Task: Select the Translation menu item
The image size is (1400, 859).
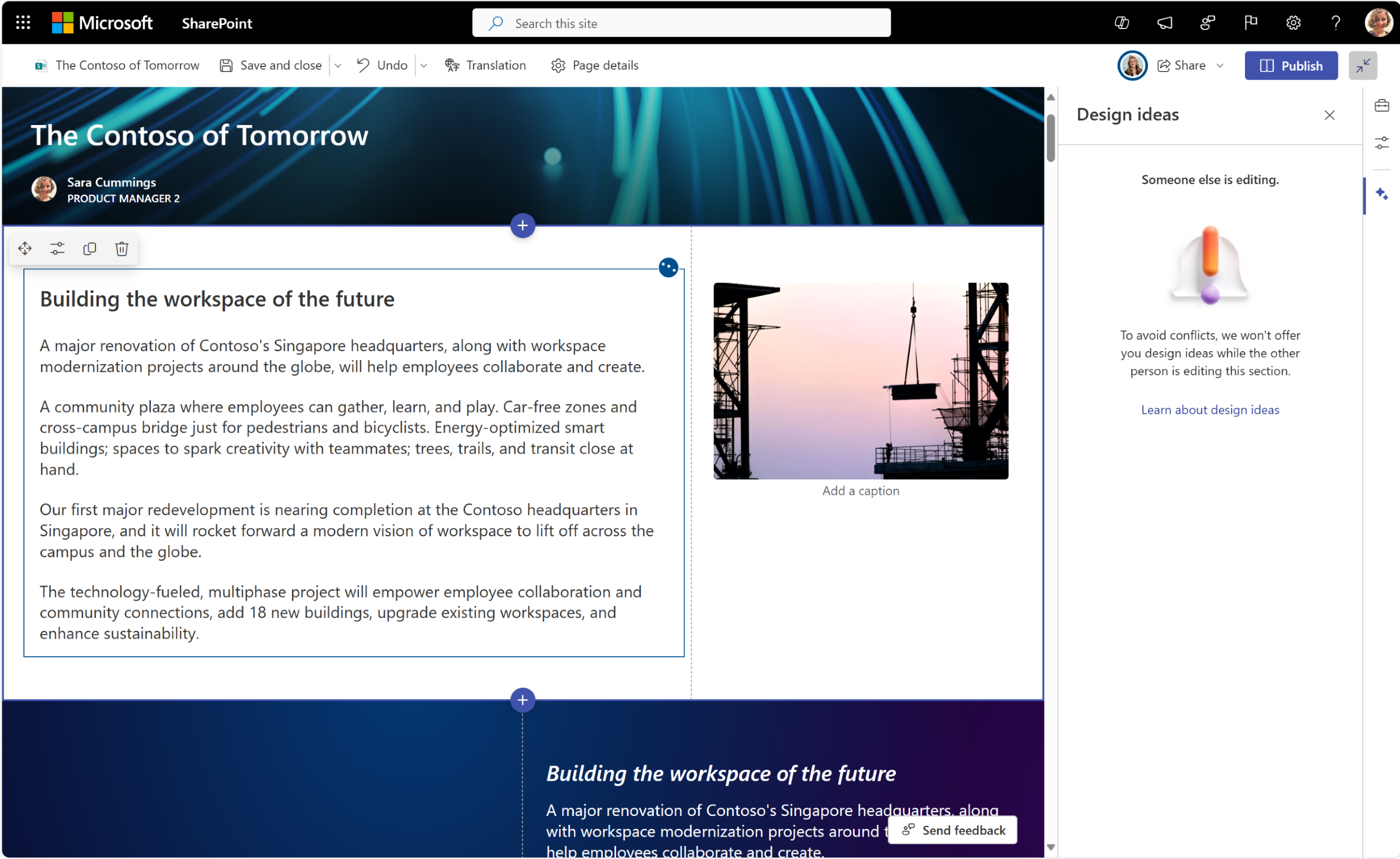Action: 487,65
